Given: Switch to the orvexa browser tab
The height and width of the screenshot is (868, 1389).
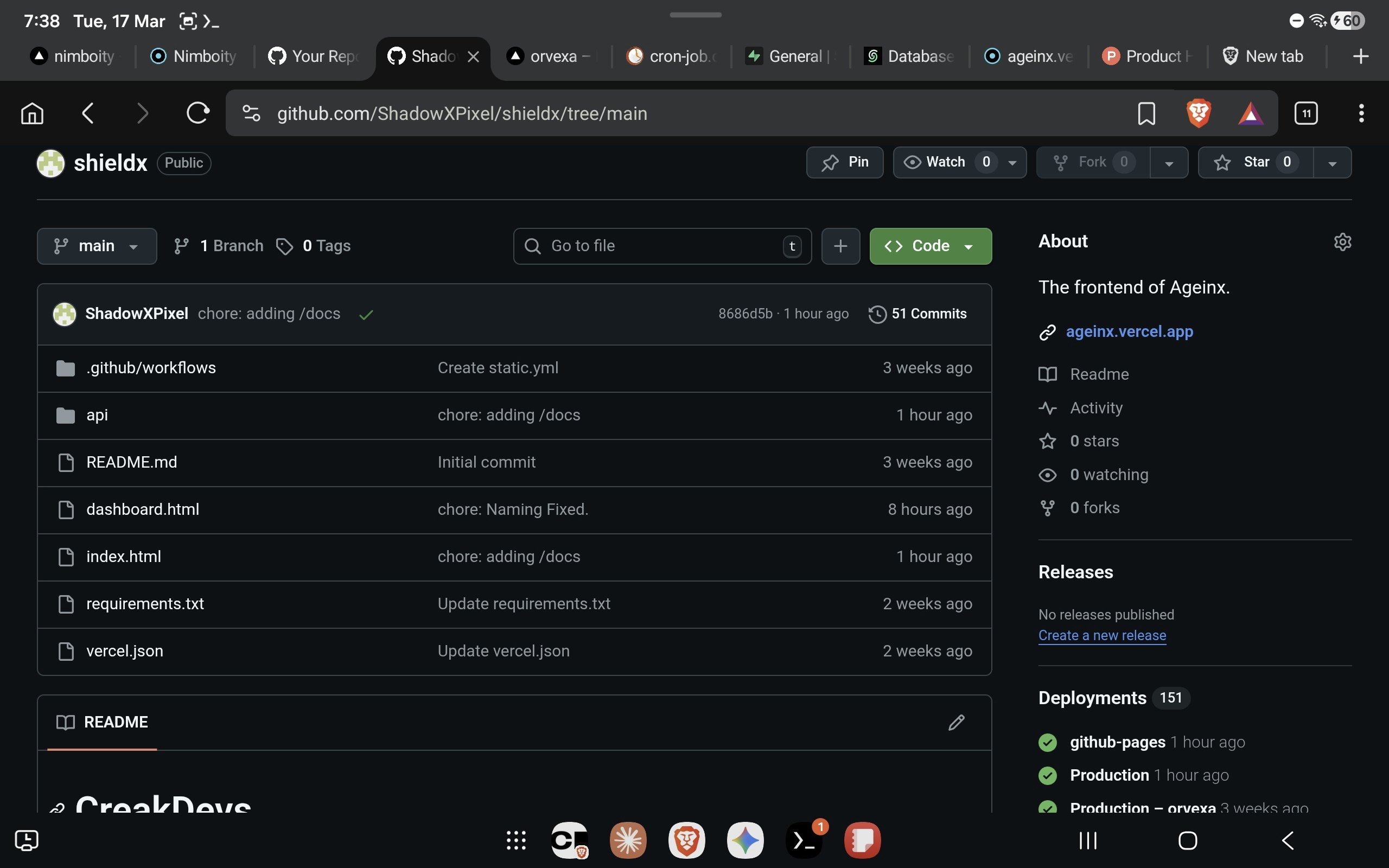Looking at the screenshot, I should [x=551, y=56].
